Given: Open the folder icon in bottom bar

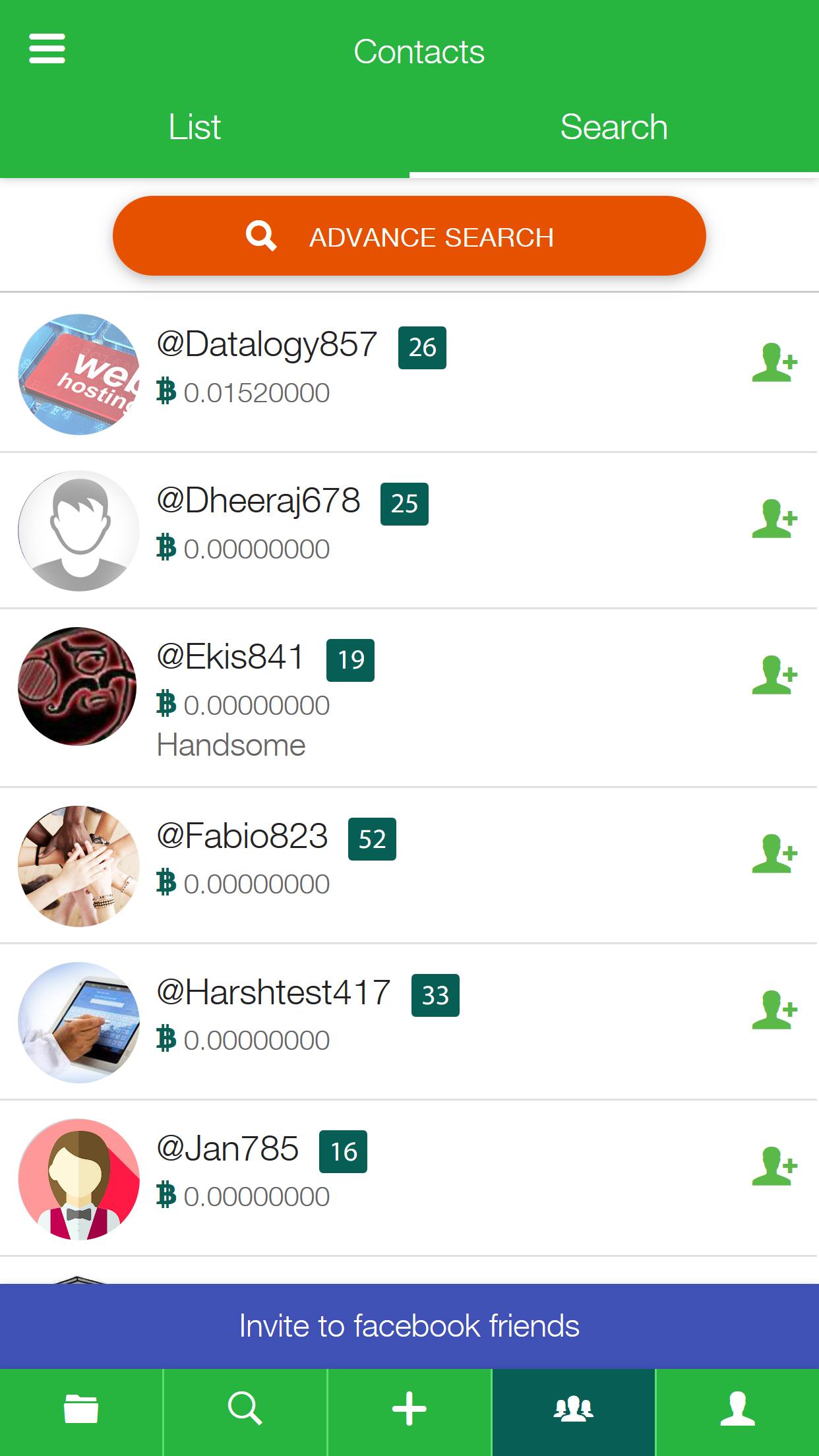Looking at the screenshot, I should [x=81, y=1410].
